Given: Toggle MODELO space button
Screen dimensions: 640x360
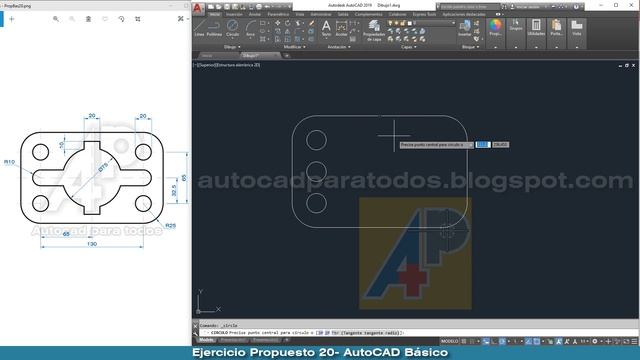Looking at the screenshot, I should [x=449, y=341].
